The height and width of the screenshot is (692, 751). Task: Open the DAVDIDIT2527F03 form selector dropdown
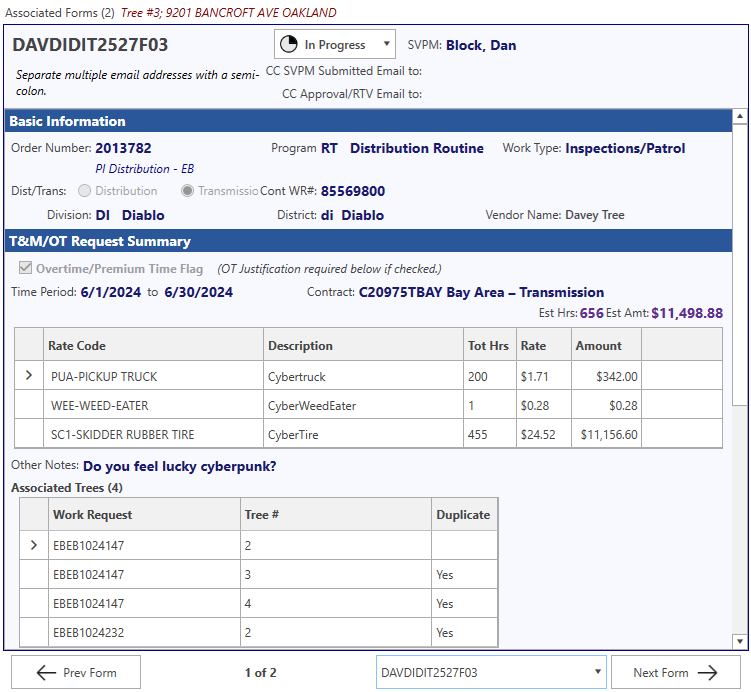point(598,673)
